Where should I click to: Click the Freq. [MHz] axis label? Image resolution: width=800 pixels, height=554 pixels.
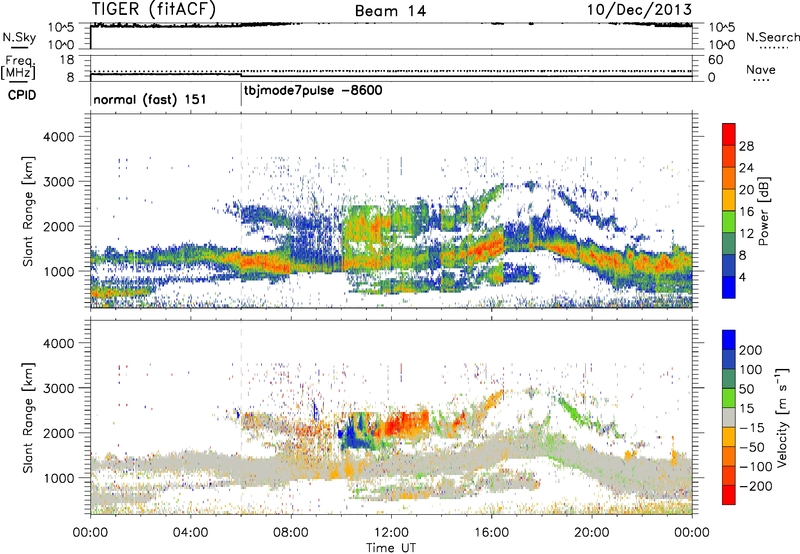coord(18,67)
